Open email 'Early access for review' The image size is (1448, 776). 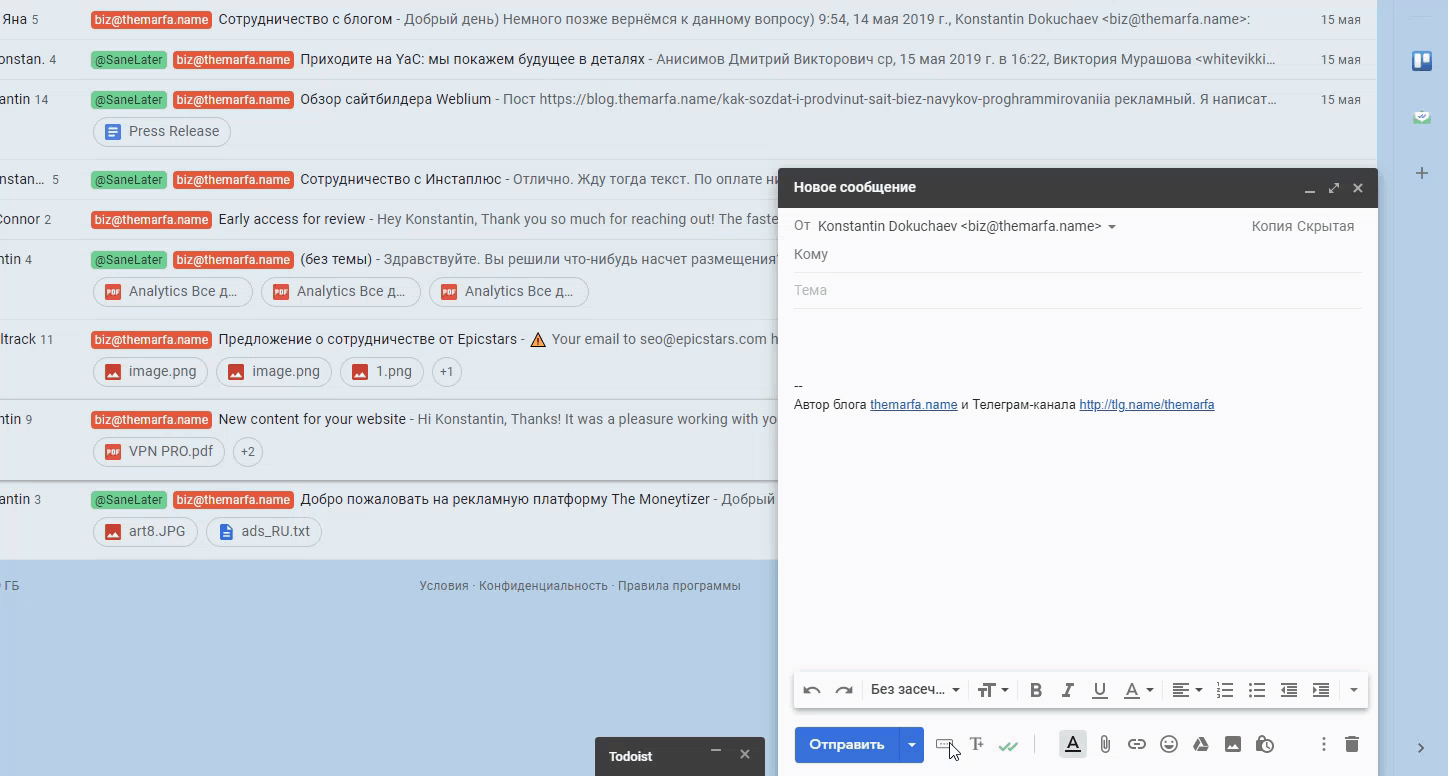[292, 219]
